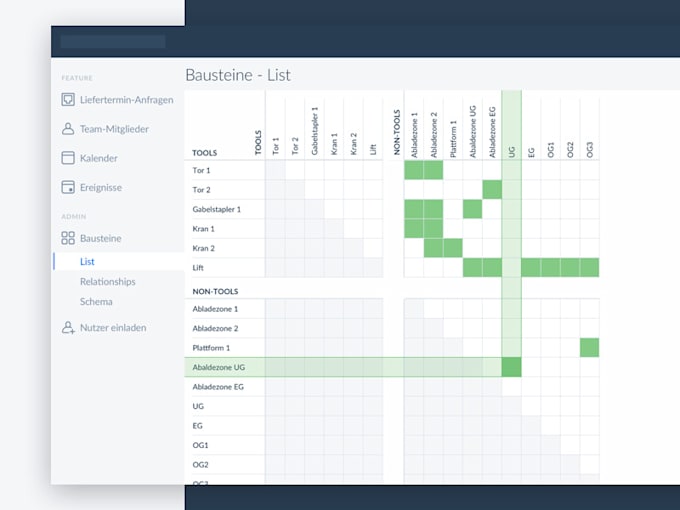
Task: Open Liefertermin-Anfragen in sidebar
Action: pos(126,100)
